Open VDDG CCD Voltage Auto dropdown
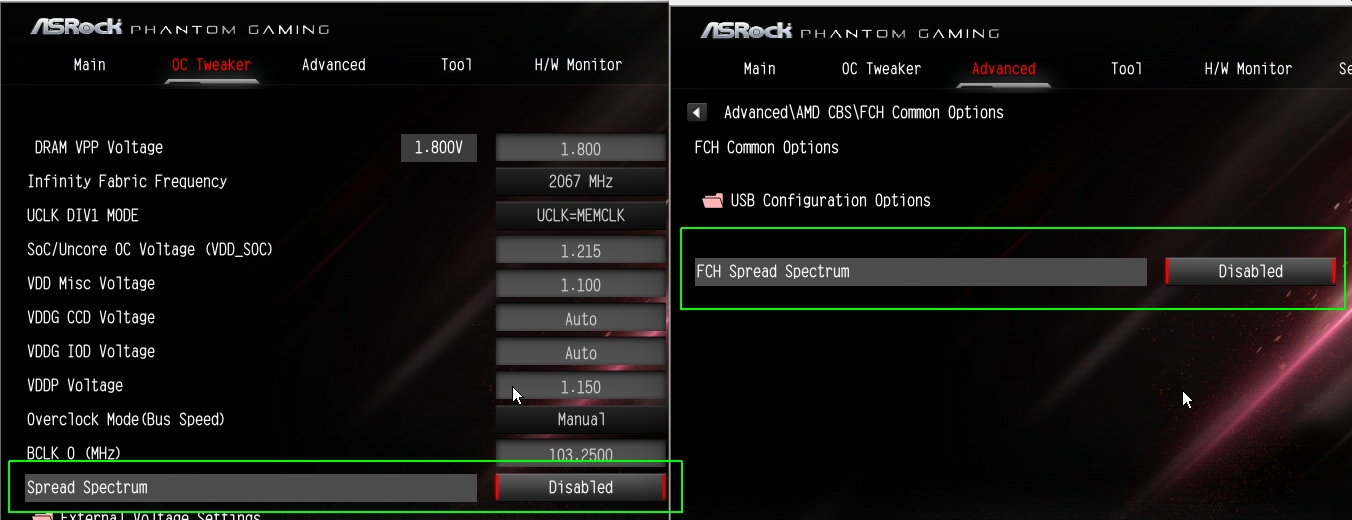This screenshot has height=520, width=1352. (580, 319)
